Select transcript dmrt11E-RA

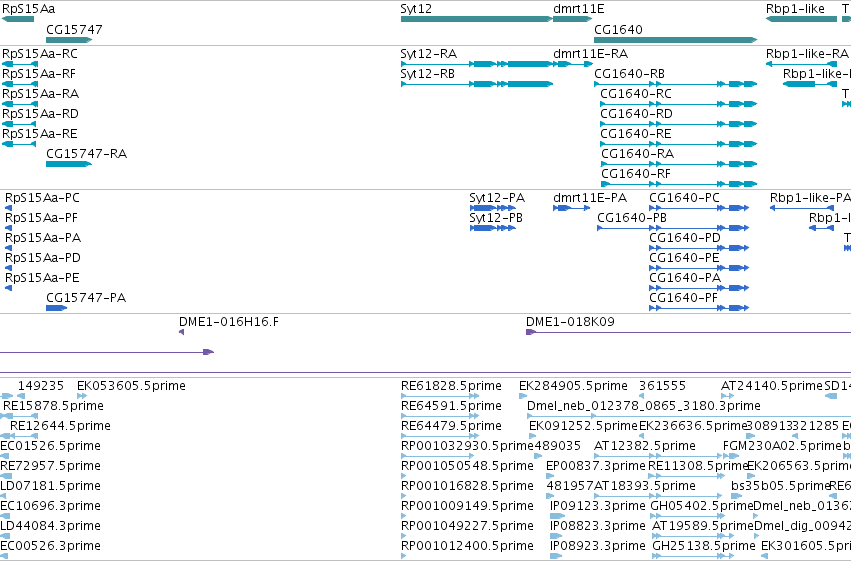coord(590,54)
